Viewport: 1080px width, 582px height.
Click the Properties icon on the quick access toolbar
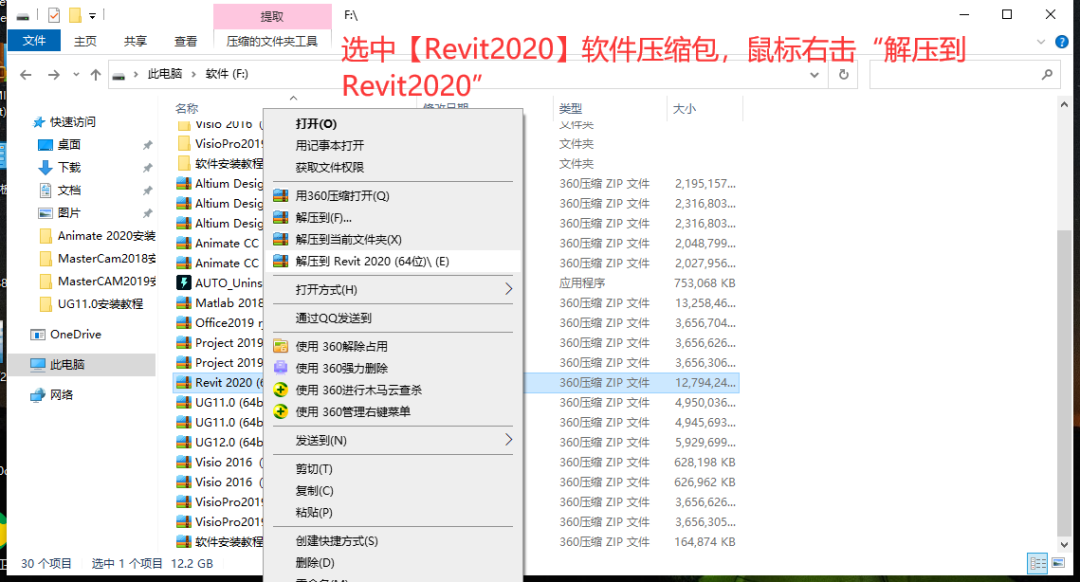(x=54, y=14)
